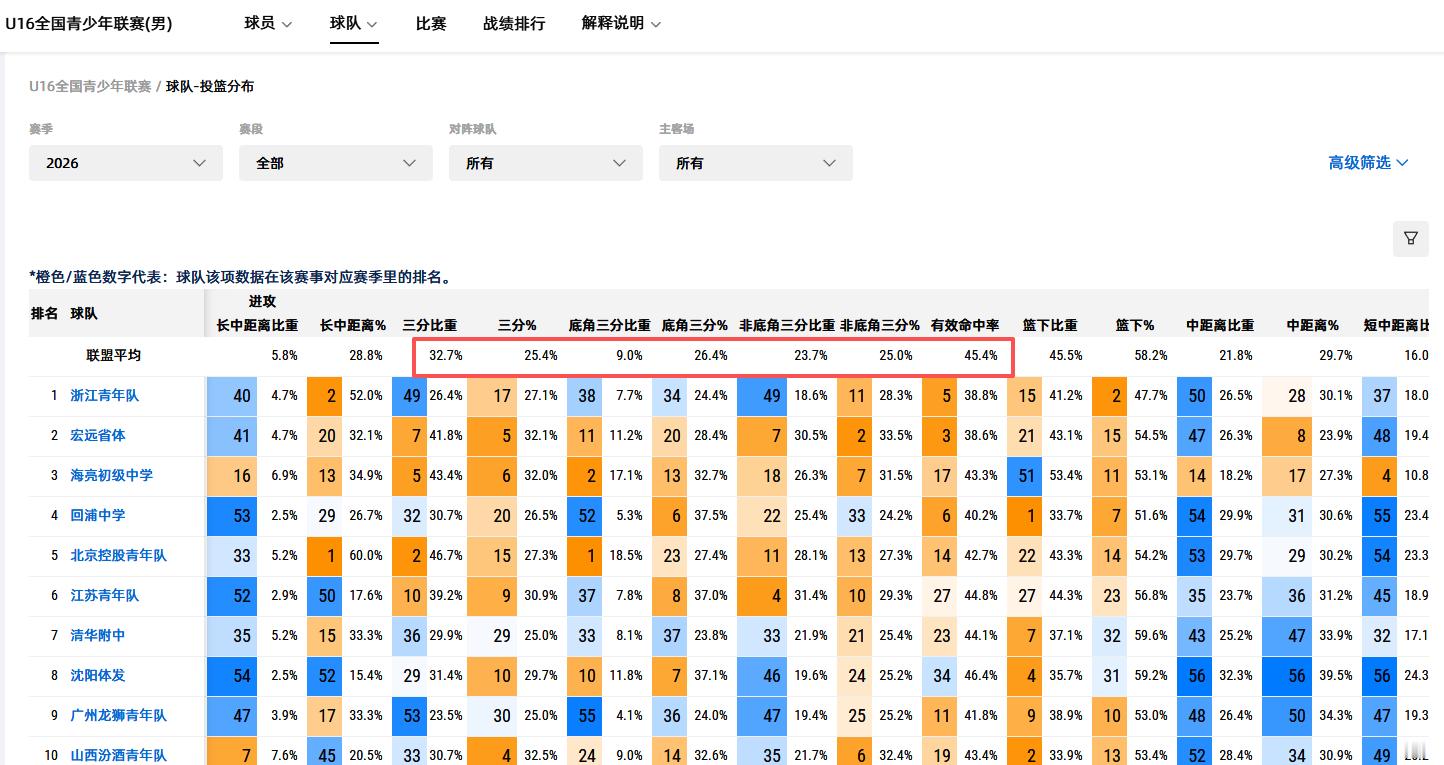
Task: Select the 联盟平均 row label
Action: (x=113, y=355)
